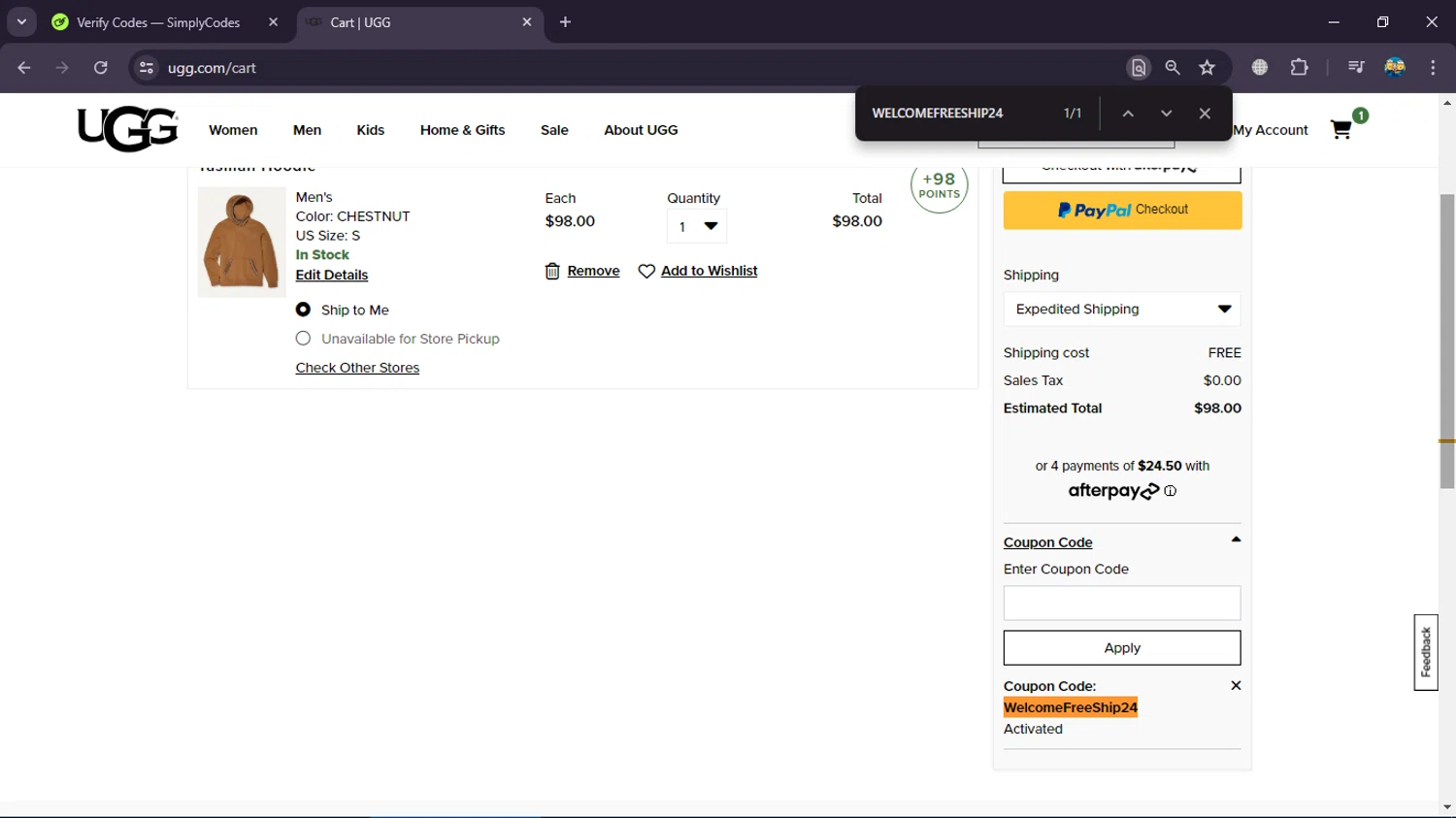Open the Chrome three-dot menu
This screenshot has height=818, width=1456.
(x=1433, y=68)
